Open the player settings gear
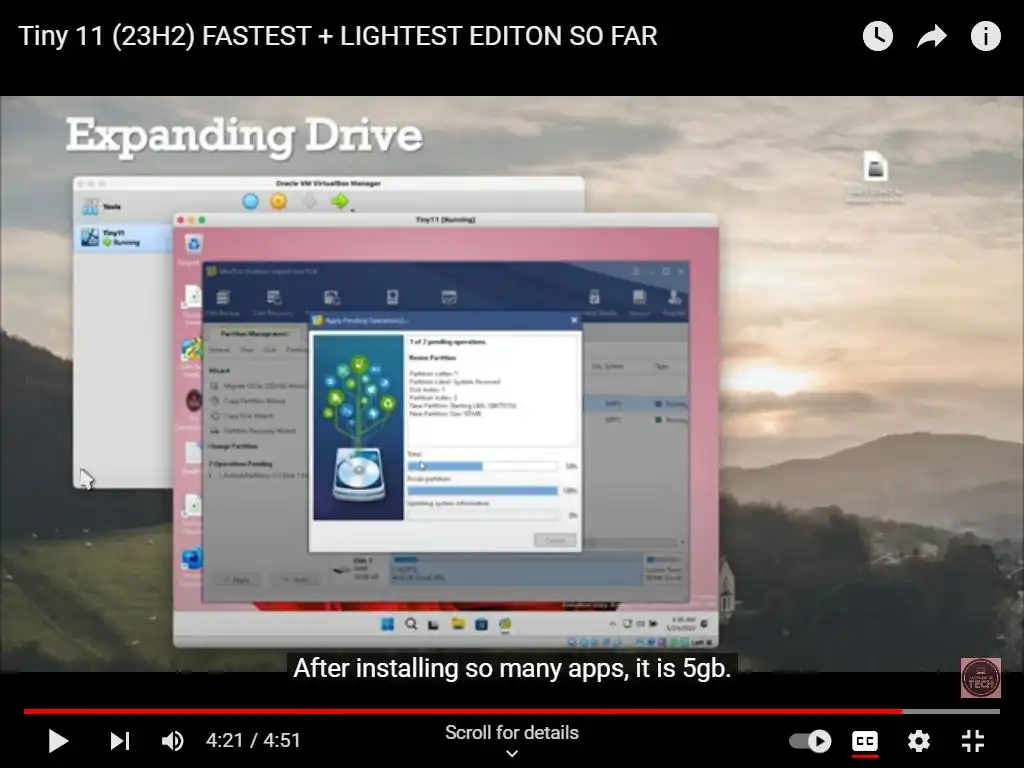The width and height of the screenshot is (1024, 768). [918, 741]
